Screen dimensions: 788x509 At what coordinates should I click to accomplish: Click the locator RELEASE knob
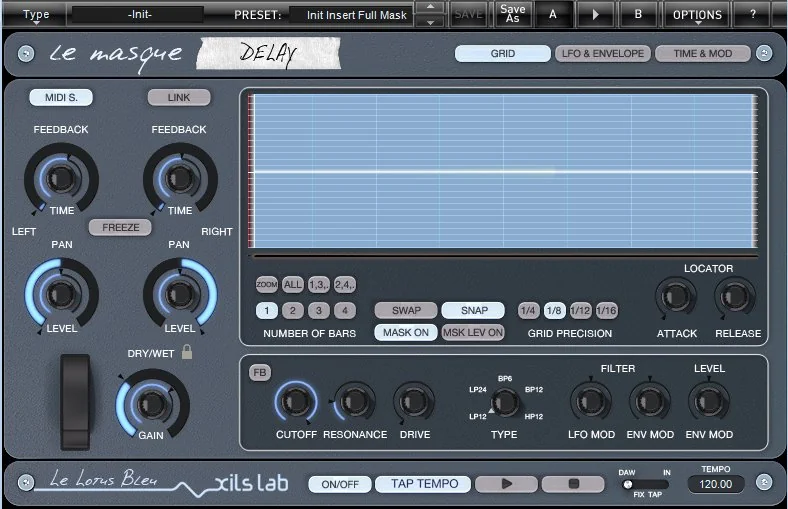pyautogui.click(x=735, y=296)
